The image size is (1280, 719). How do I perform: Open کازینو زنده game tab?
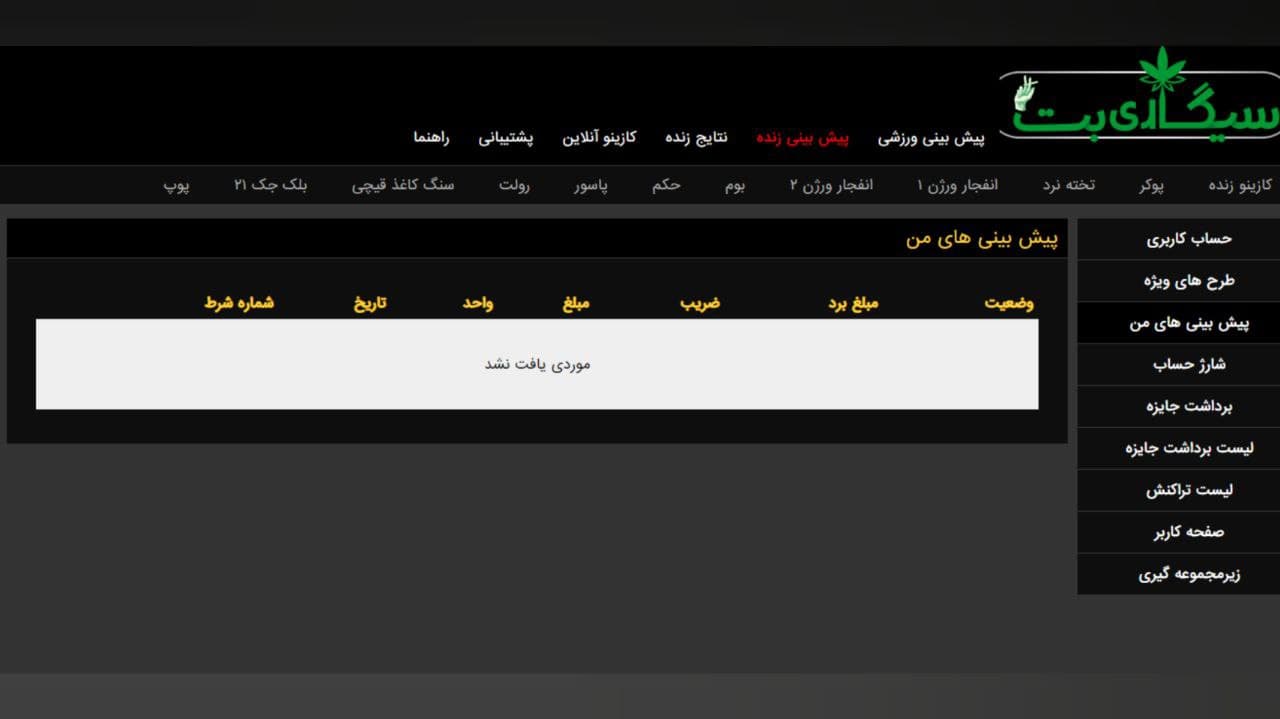point(1240,185)
